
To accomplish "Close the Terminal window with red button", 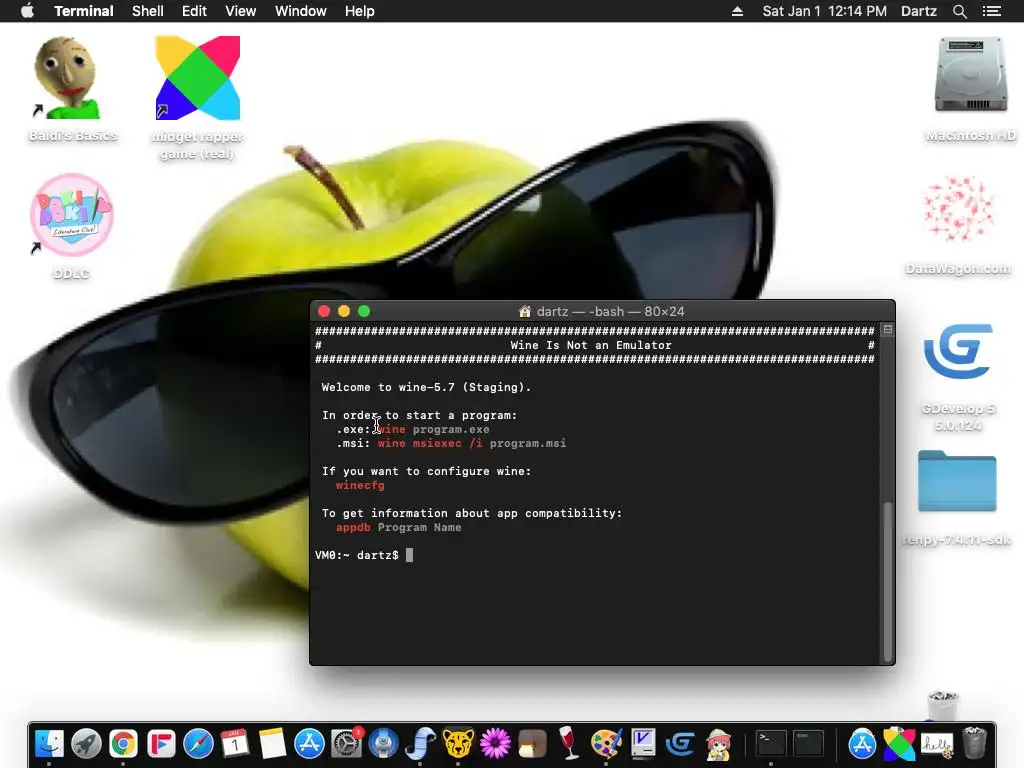I will click(x=324, y=312).
